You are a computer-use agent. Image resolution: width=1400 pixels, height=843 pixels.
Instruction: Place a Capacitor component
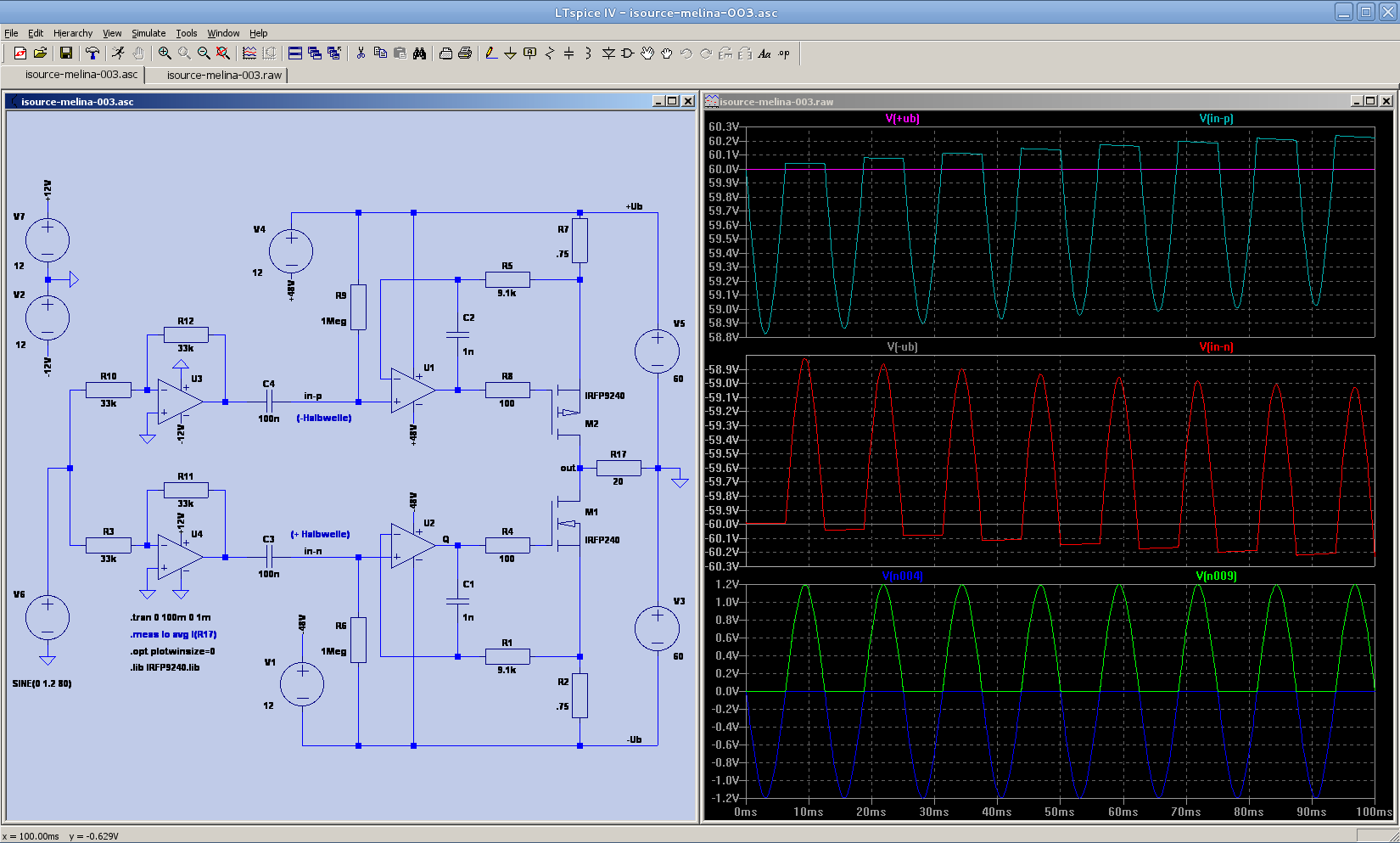569,53
